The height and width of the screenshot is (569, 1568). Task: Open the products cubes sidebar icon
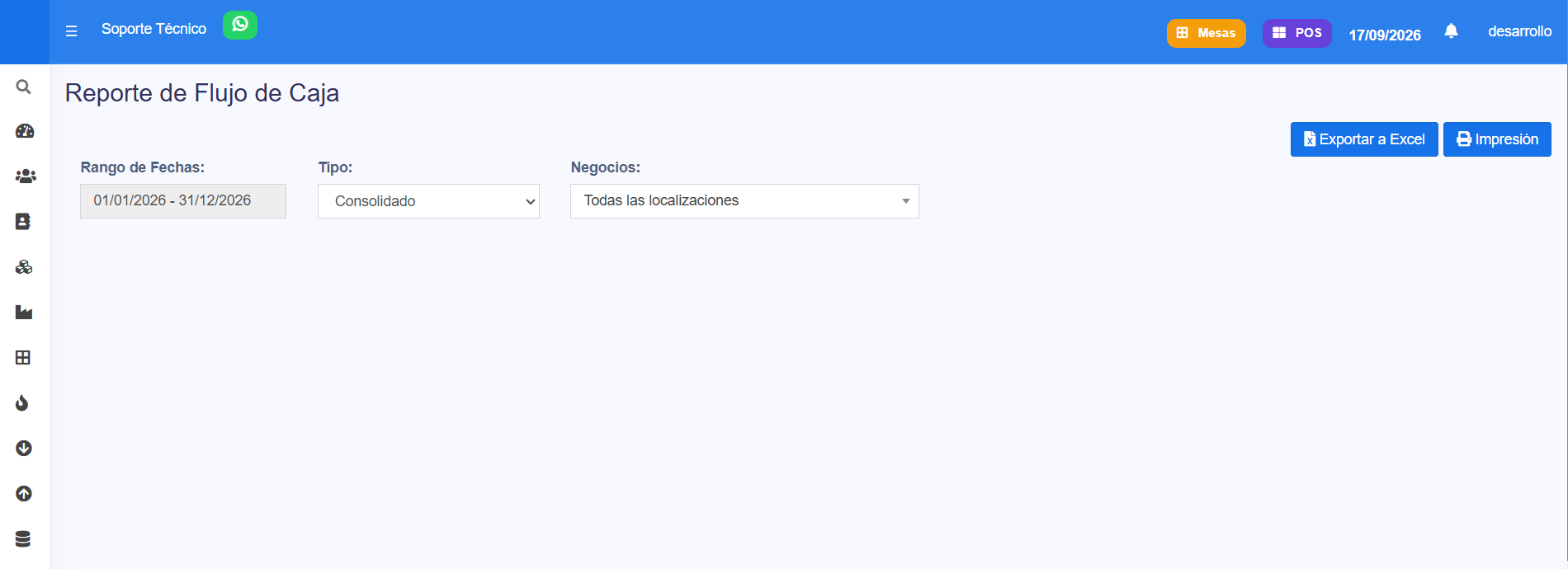(24, 267)
